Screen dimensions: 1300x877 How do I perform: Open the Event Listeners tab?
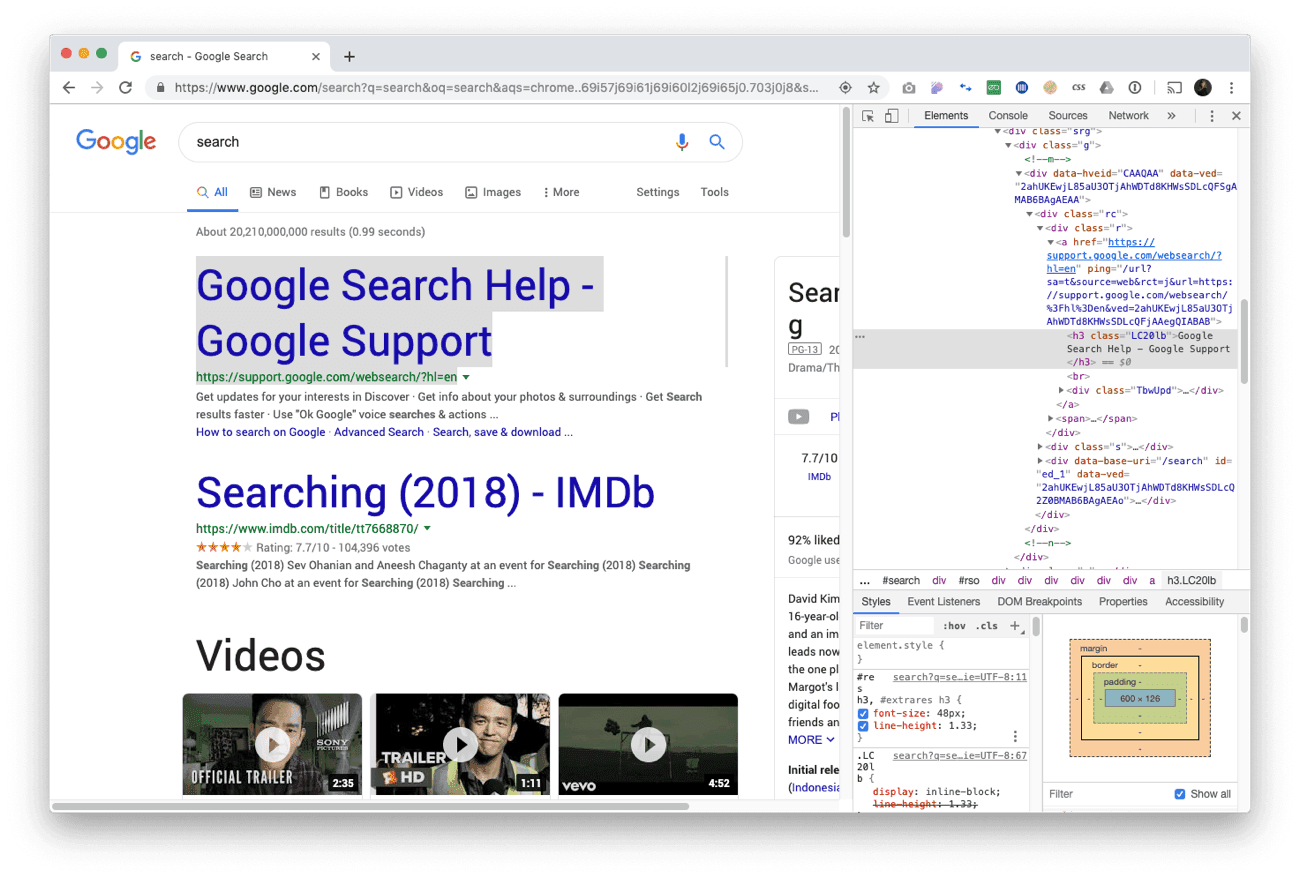click(x=943, y=602)
